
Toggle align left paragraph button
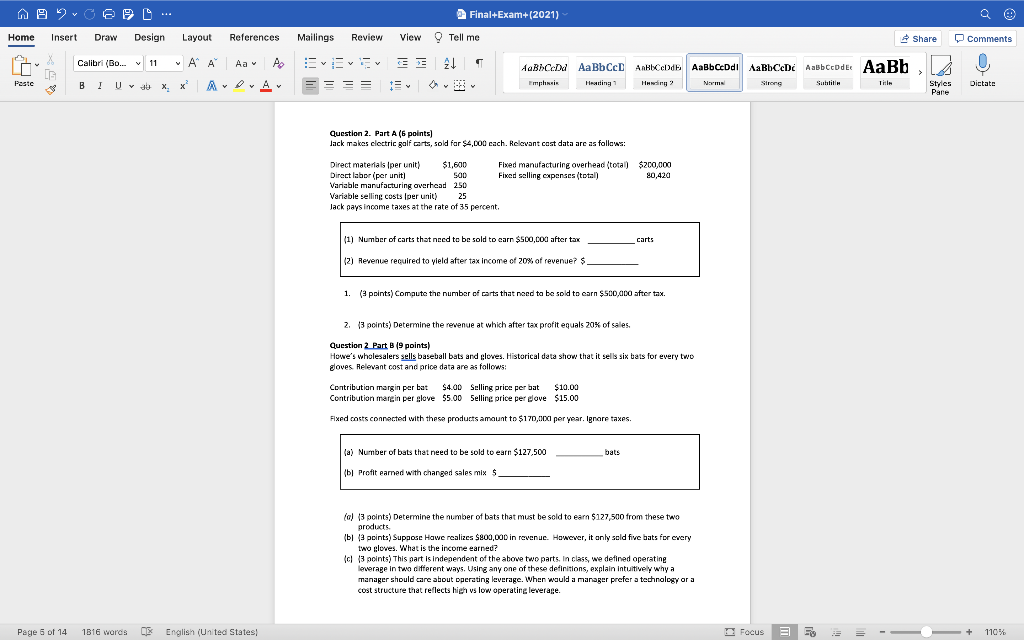pyautogui.click(x=310, y=86)
